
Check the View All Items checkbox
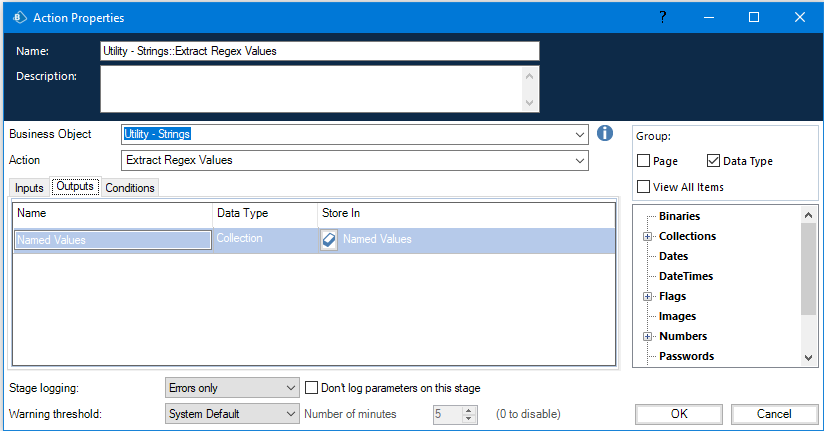click(x=644, y=187)
